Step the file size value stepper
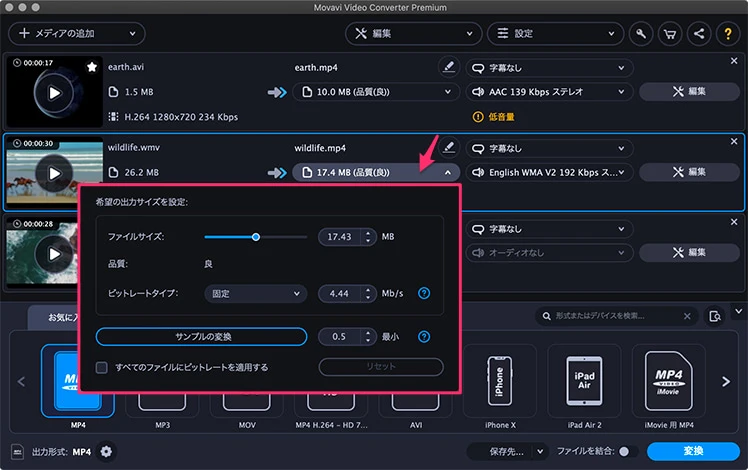 point(368,237)
